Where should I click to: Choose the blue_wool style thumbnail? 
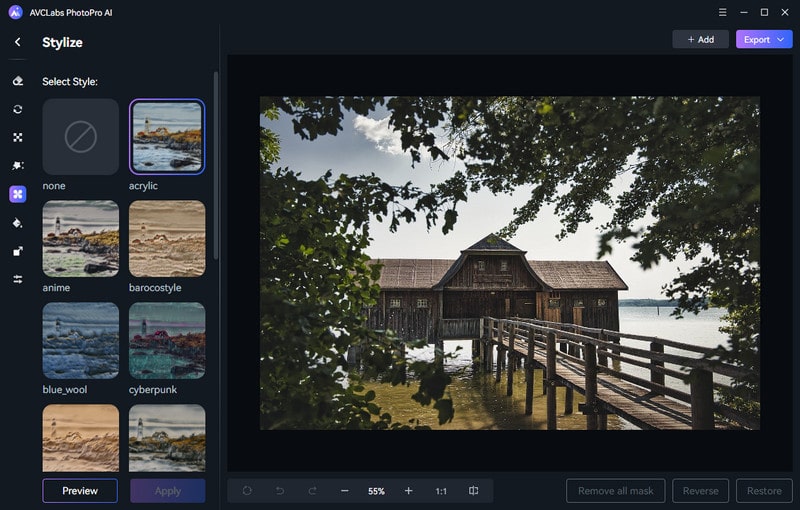[x=81, y=341]
